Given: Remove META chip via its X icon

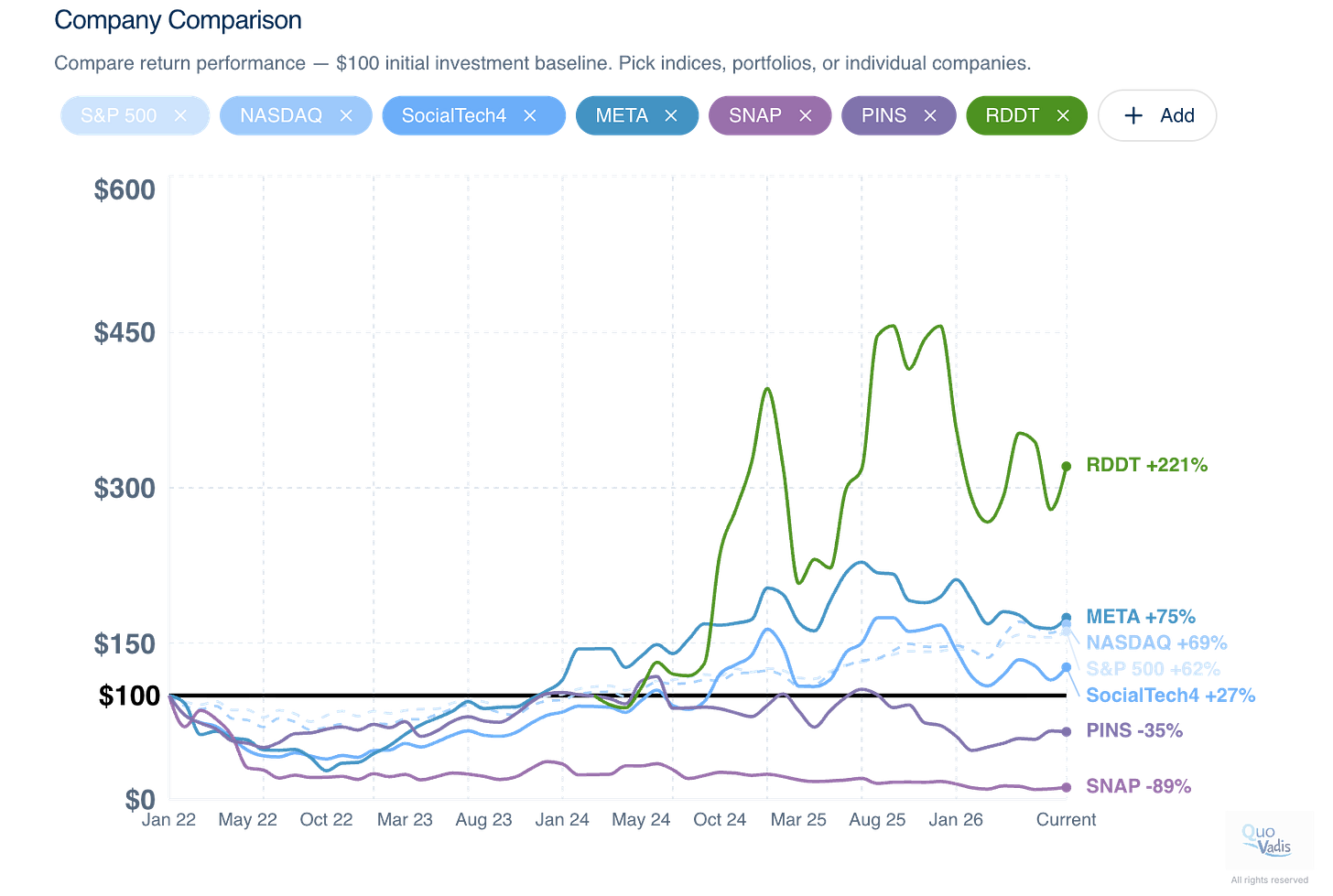Looking at the screenshot, I should tap(671, 116).
